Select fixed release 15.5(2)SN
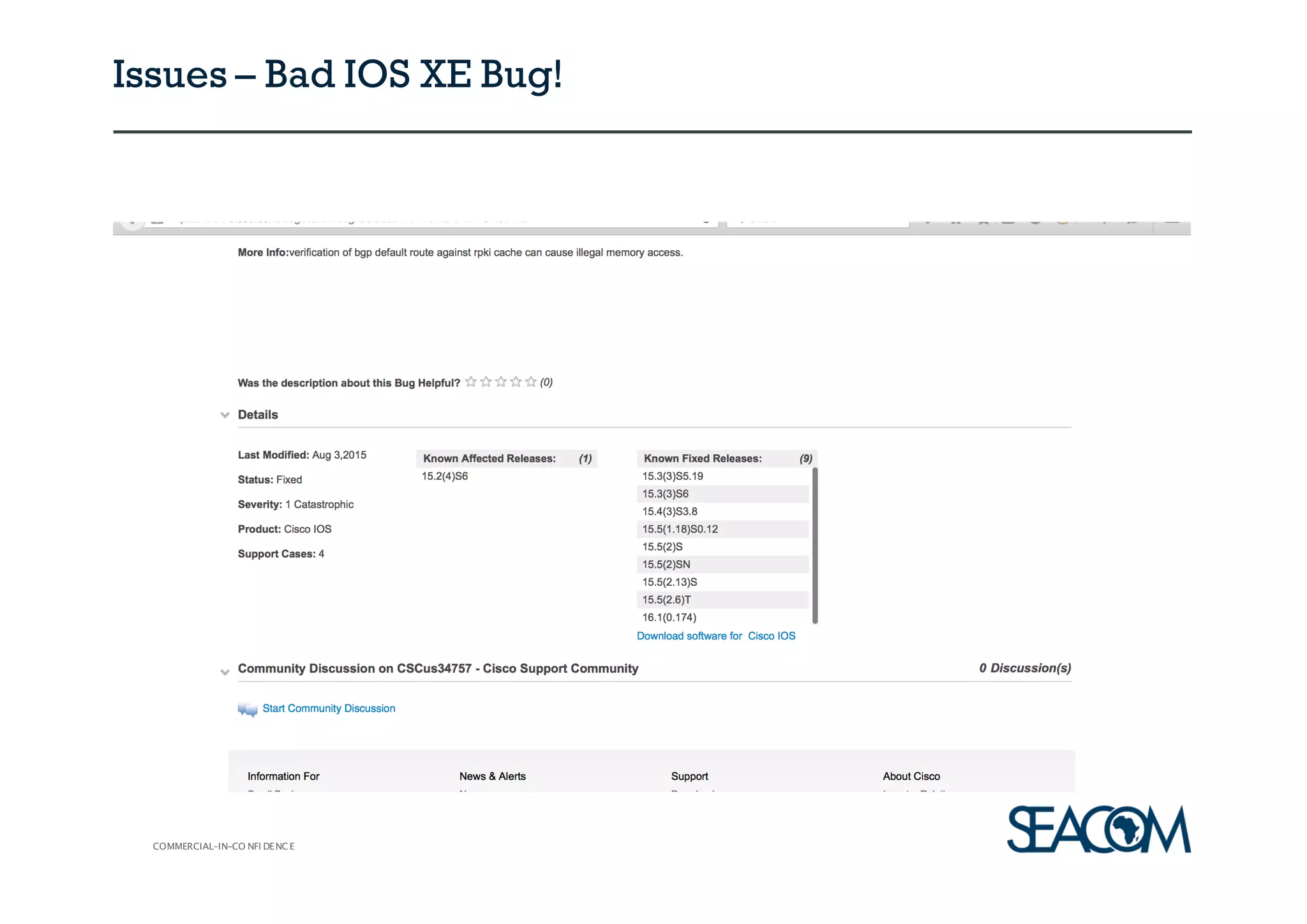This screenshot has width=1307, height=924. point(723,565)
